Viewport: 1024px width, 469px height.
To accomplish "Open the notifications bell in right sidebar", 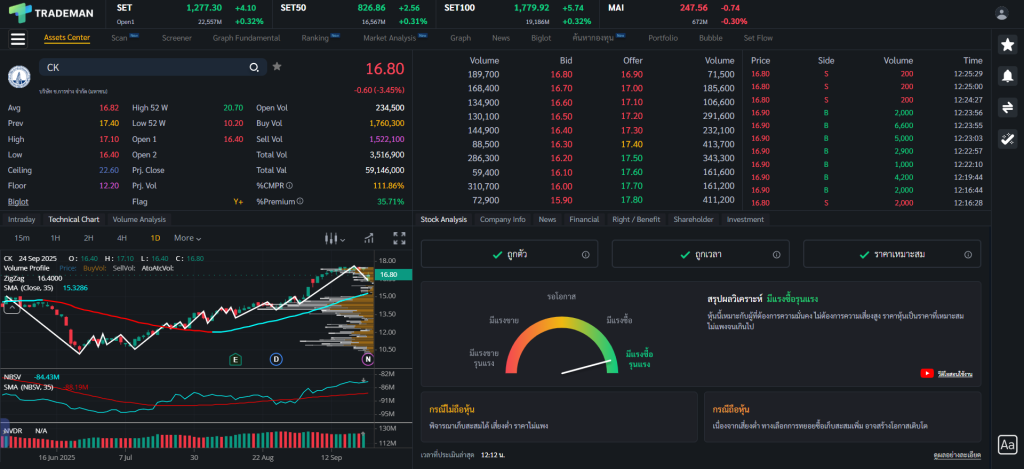I will click(1008, 75).
